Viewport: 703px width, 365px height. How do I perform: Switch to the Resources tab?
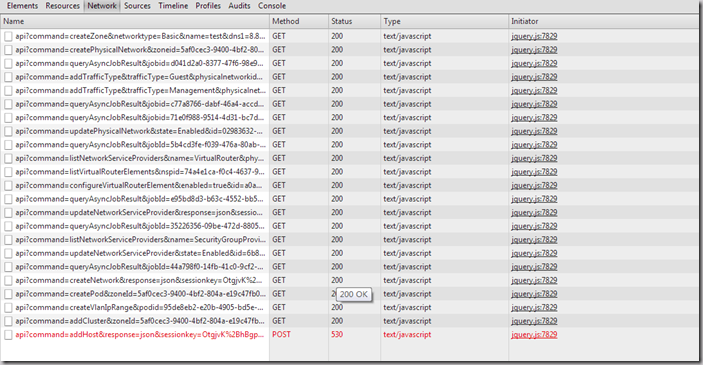click(x=62, y=6)
